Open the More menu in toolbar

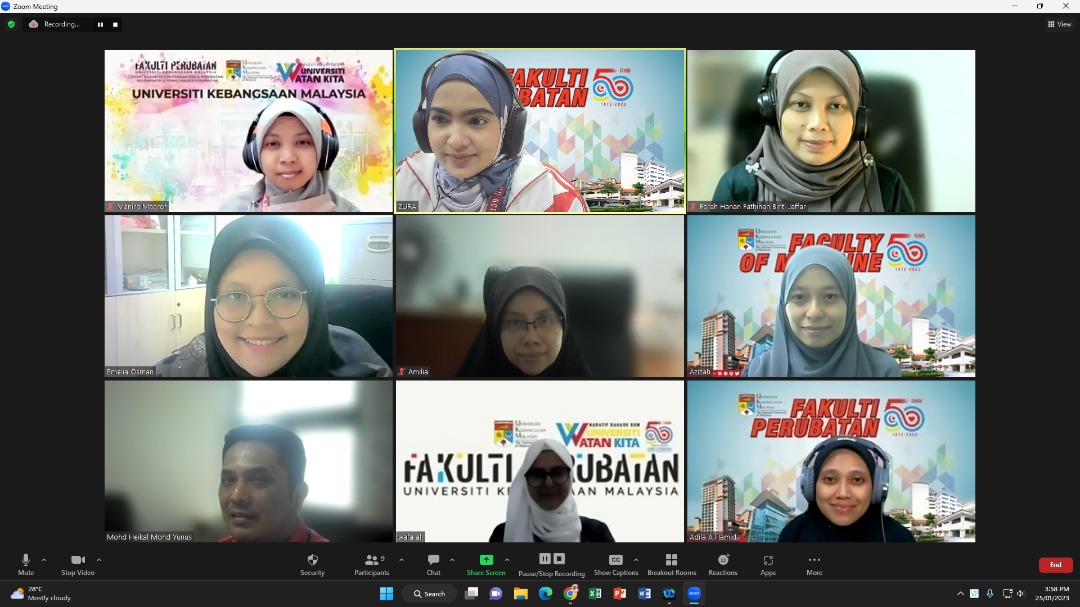pyautogui.click(x=814, y=562)
